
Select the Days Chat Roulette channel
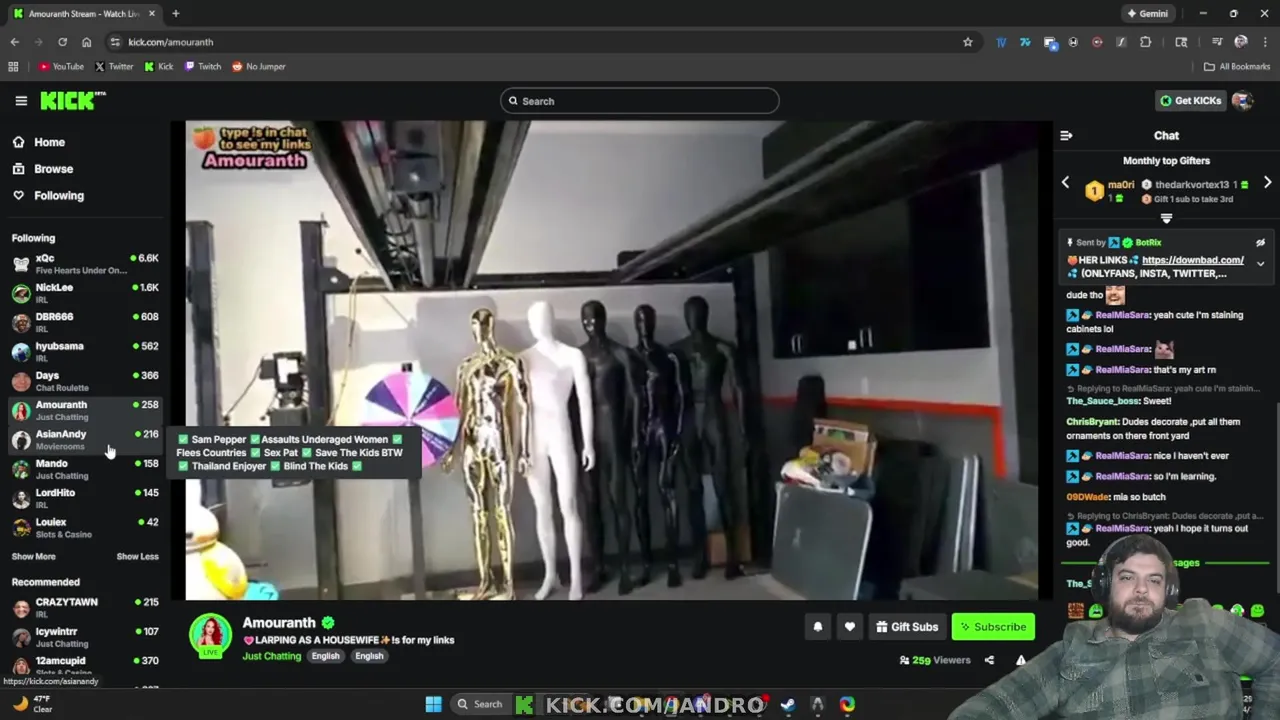pos(85,381)
